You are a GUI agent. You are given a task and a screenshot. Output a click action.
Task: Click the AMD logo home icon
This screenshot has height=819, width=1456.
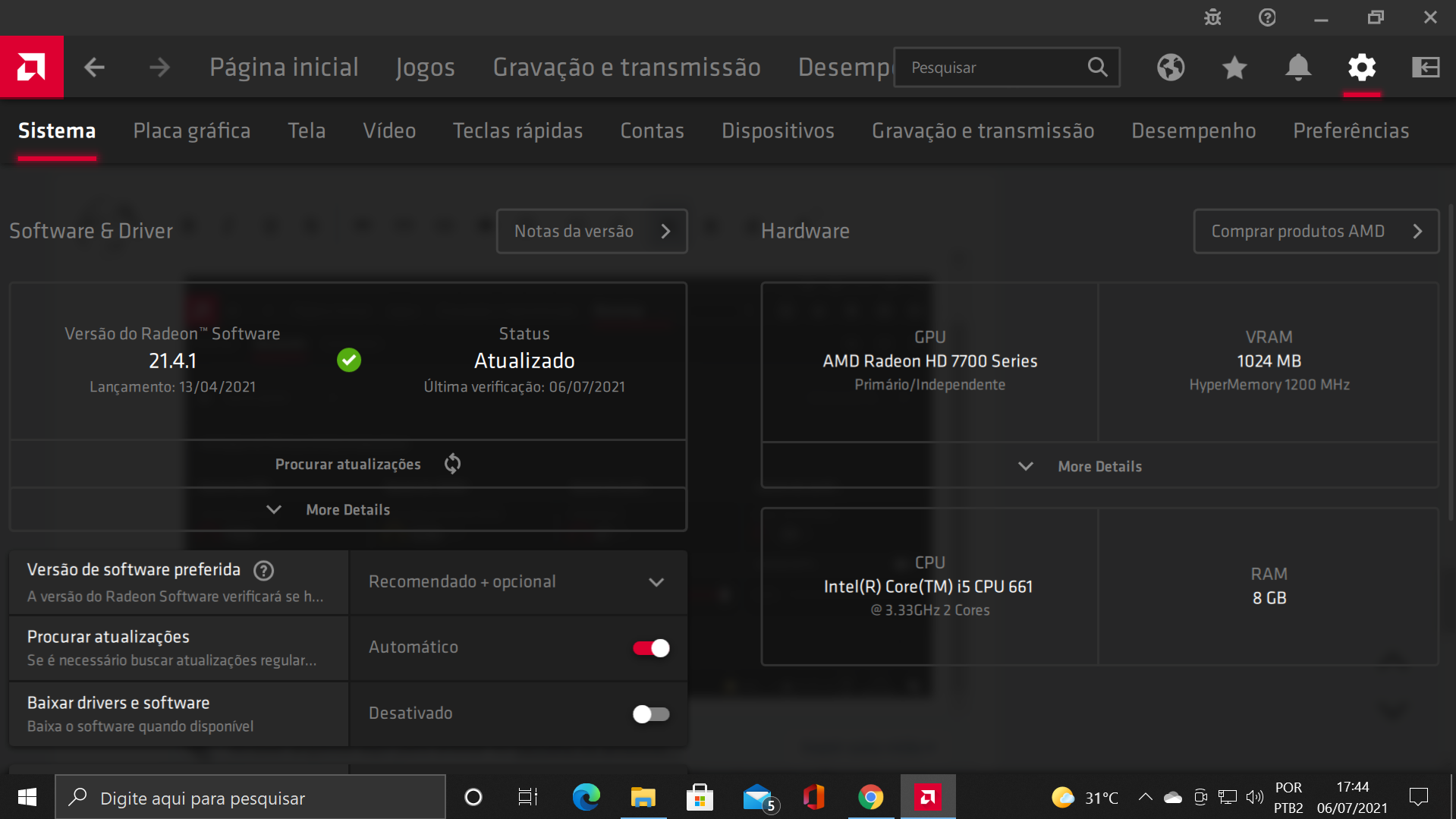[x=31, y=68]
